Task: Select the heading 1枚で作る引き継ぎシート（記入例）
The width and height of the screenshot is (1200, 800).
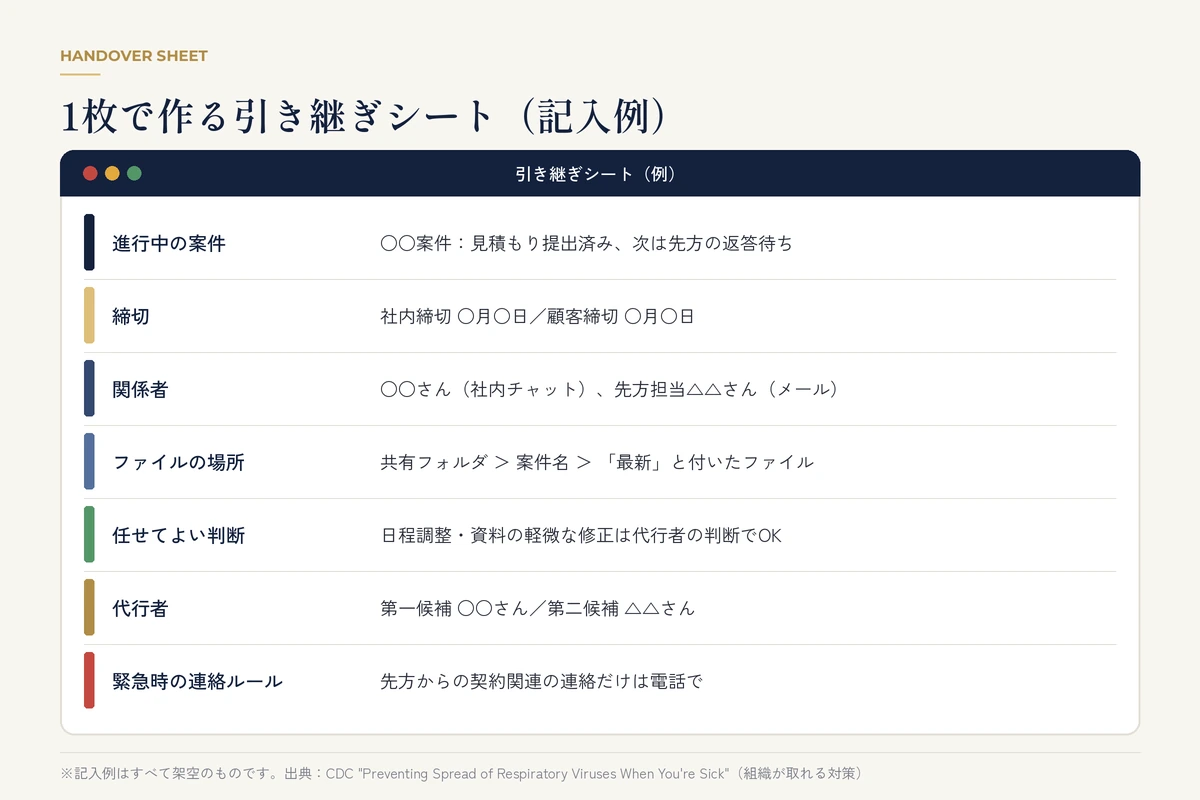Action: click(x=364, y=117)
